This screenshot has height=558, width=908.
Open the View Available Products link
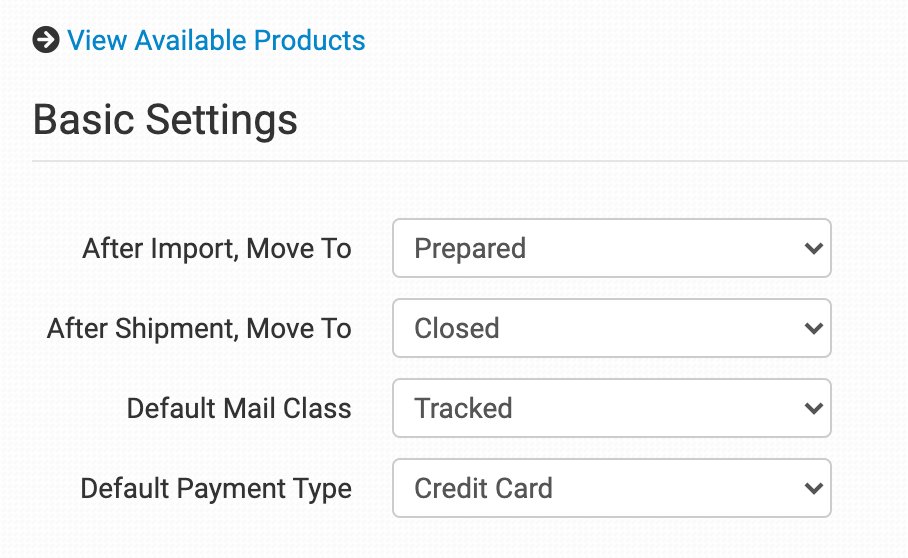pos(216,41)
